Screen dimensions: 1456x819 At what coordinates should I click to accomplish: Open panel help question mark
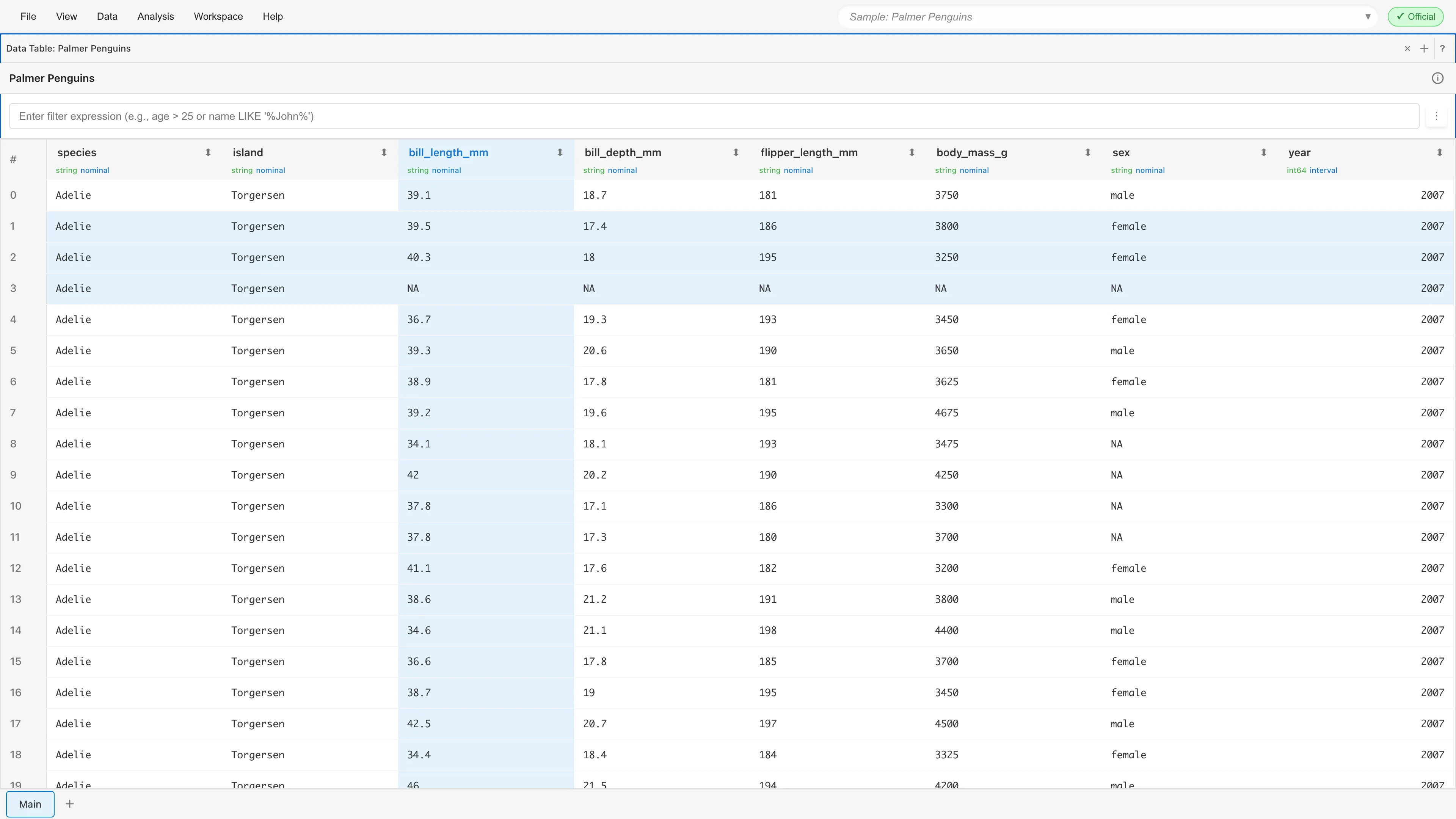pos(1442,49)
